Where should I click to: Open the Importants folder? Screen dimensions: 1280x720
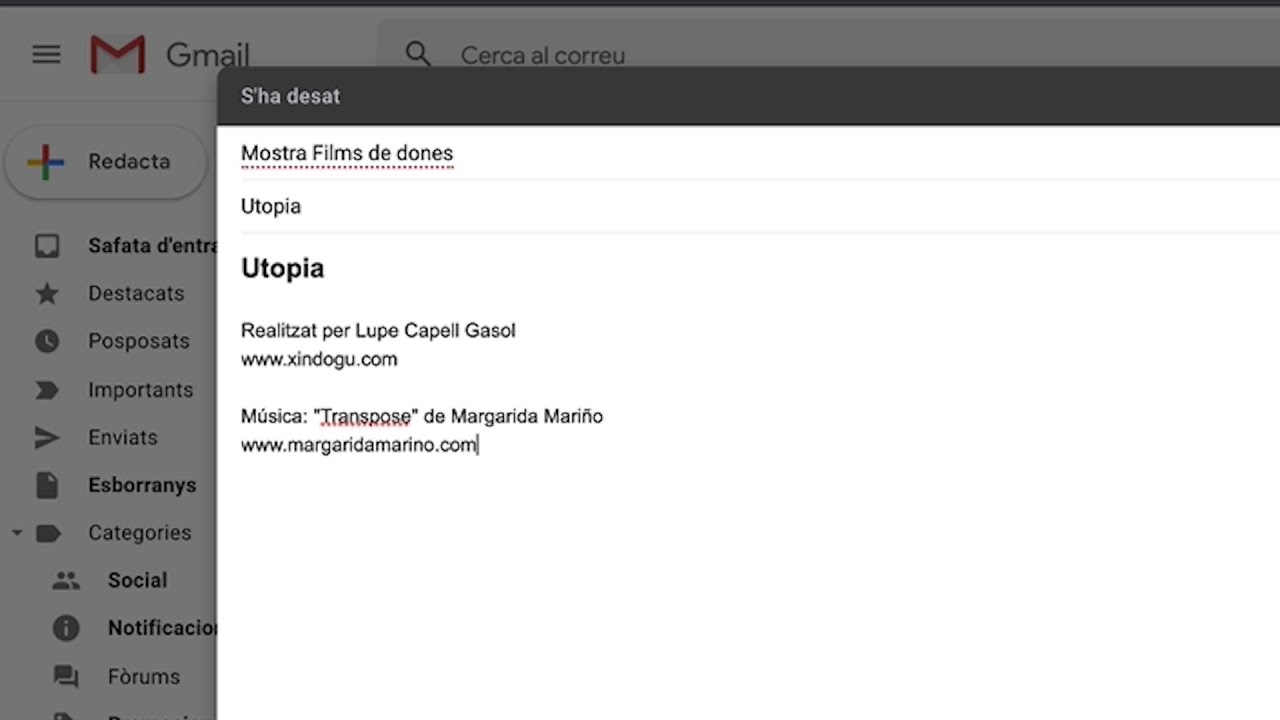point(141,390)
